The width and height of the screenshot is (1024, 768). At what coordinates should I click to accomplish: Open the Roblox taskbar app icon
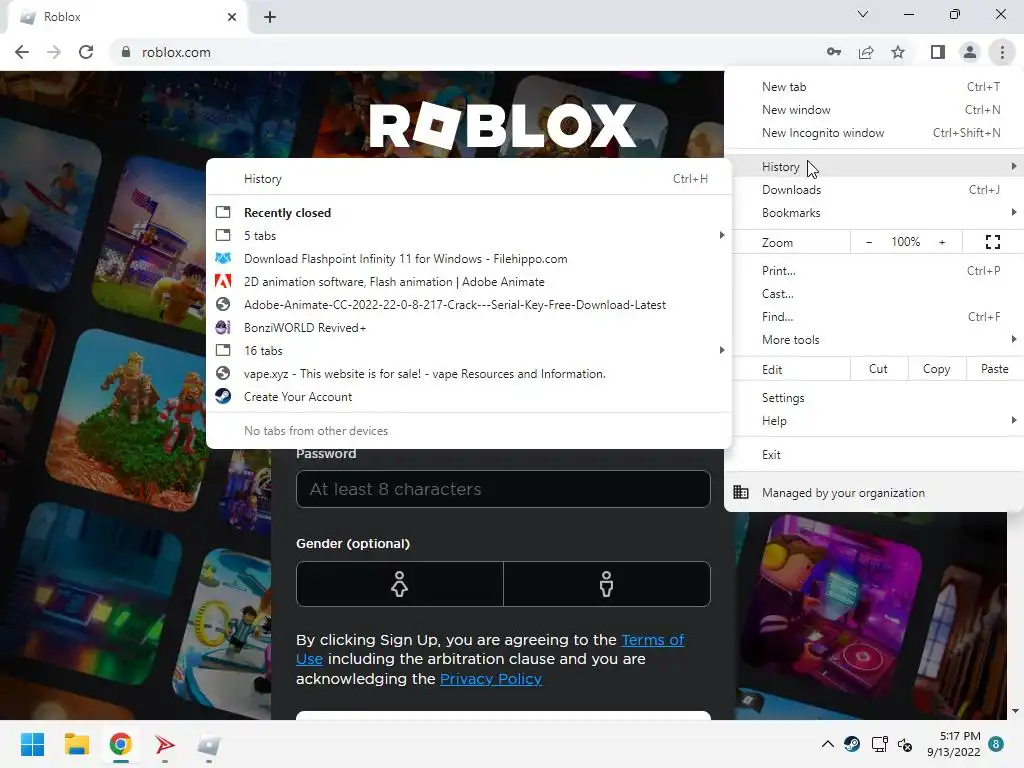point(209,744)
